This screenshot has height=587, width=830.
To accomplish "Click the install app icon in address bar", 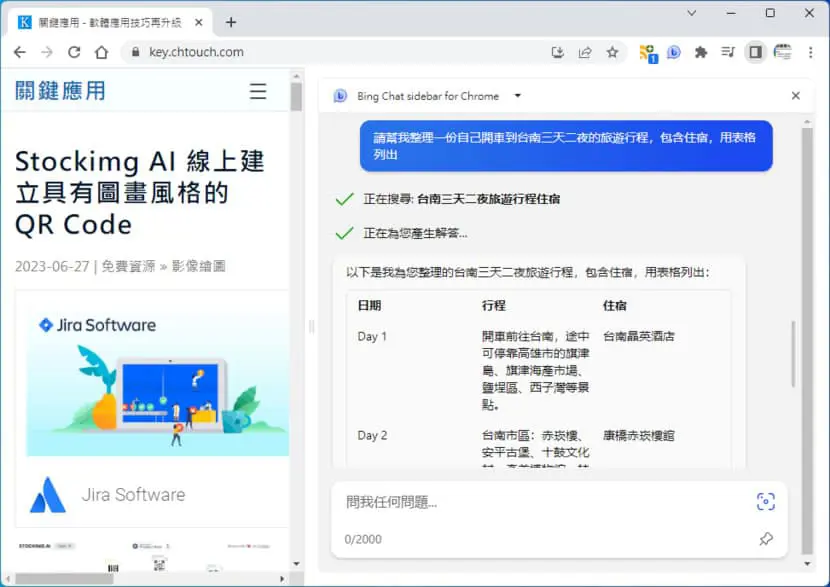I will 557,52.
